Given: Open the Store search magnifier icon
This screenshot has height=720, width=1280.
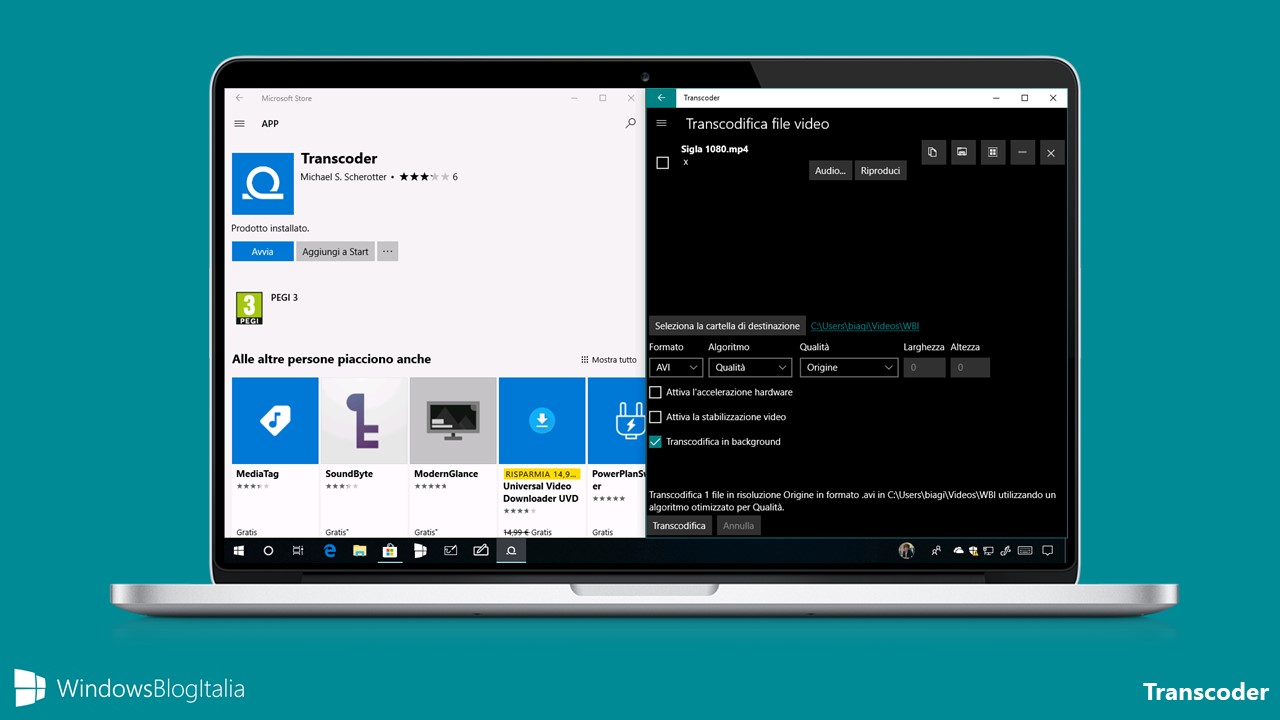Looking at the screenshot, I should tap(630, 123).
